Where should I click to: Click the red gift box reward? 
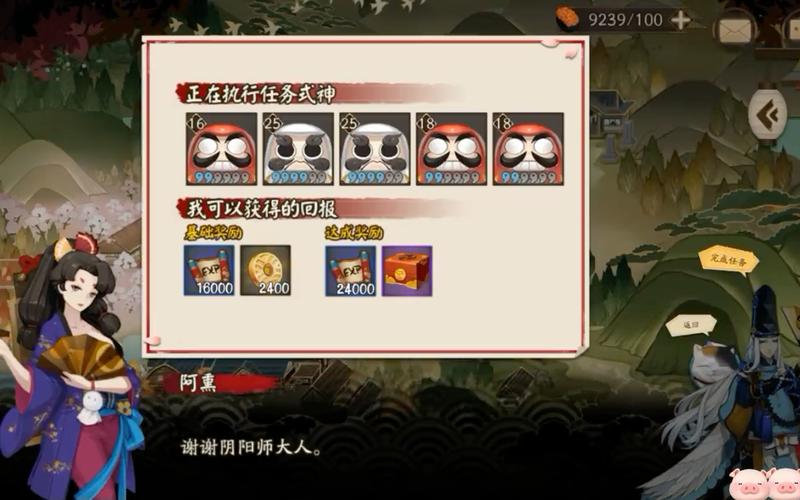407,270
